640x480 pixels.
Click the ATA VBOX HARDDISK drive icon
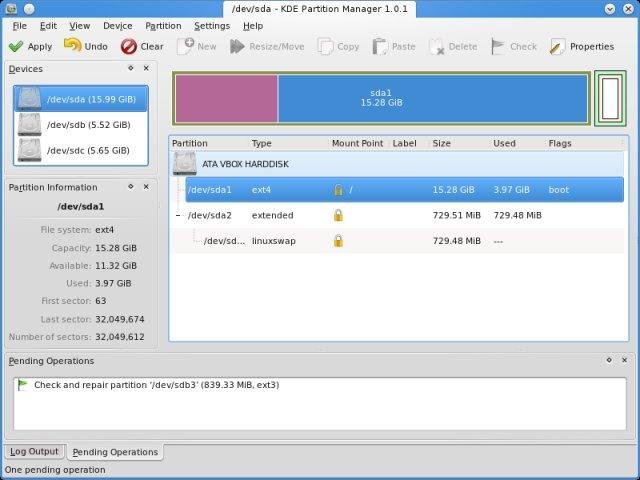pos(184,164)
